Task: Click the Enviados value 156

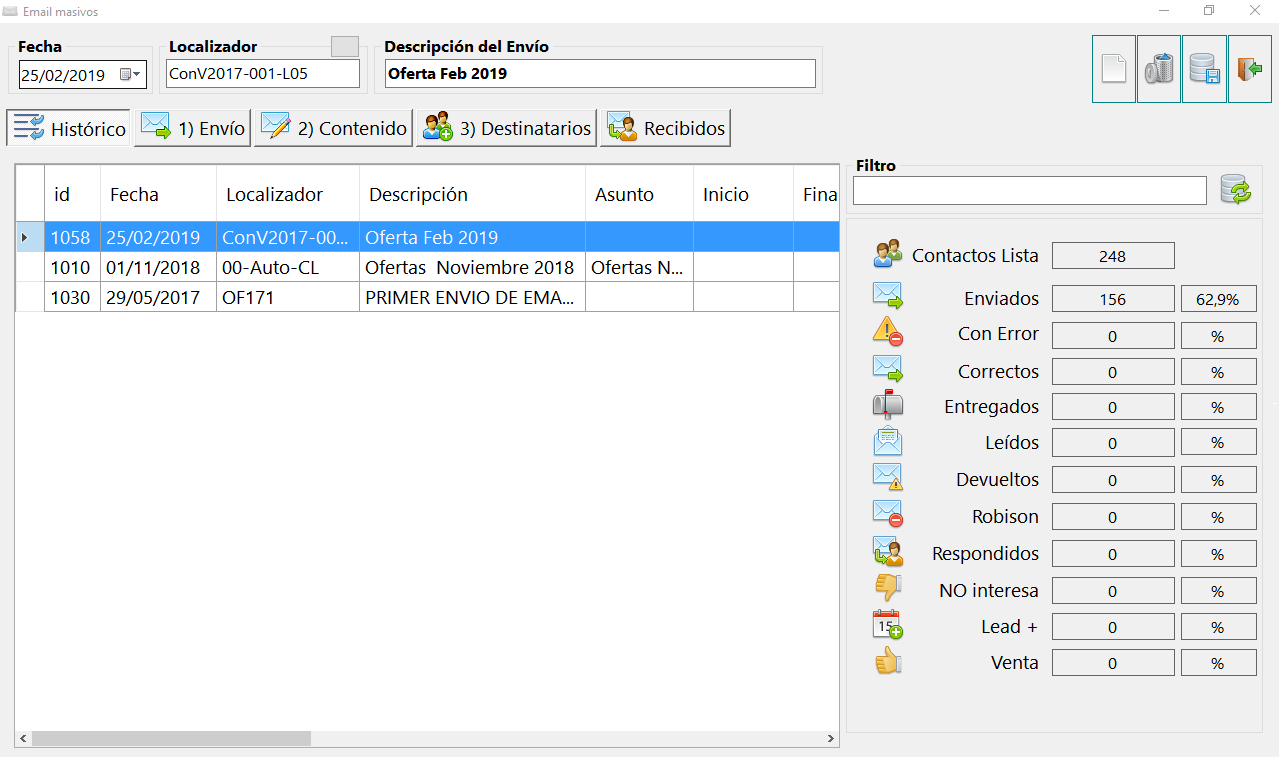Action: pos(1113,299)
